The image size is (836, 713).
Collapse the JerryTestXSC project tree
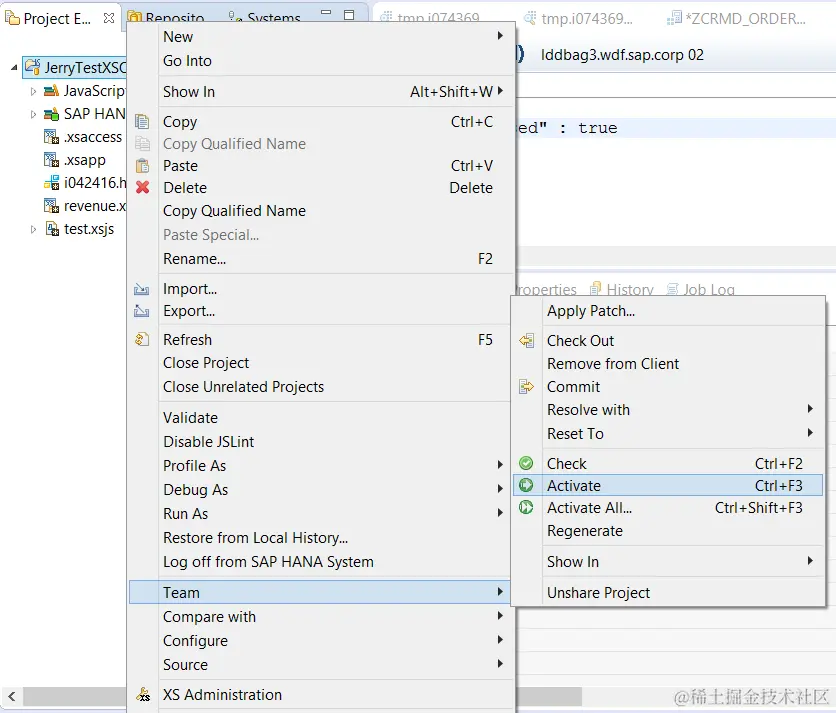click(x=14, y=68)
